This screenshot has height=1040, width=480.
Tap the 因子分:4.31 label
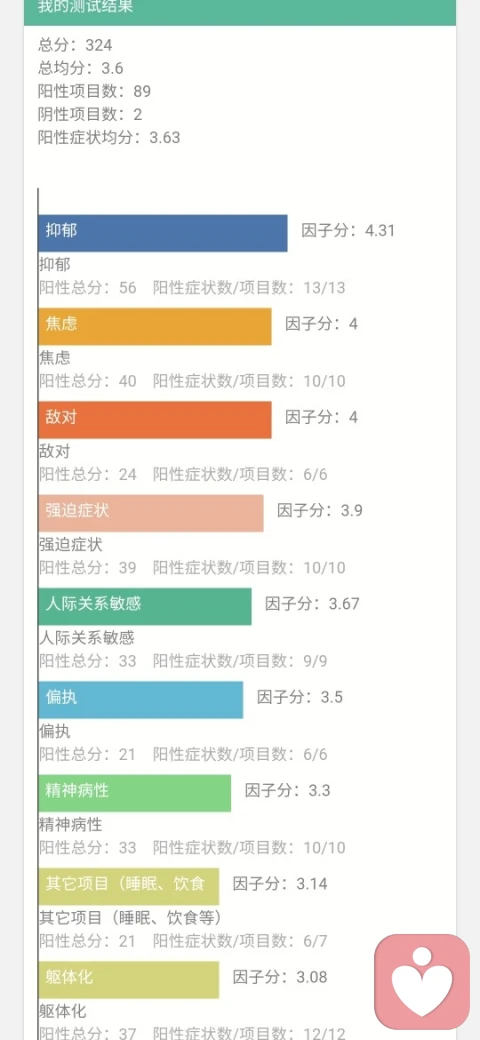coord(348,231)
